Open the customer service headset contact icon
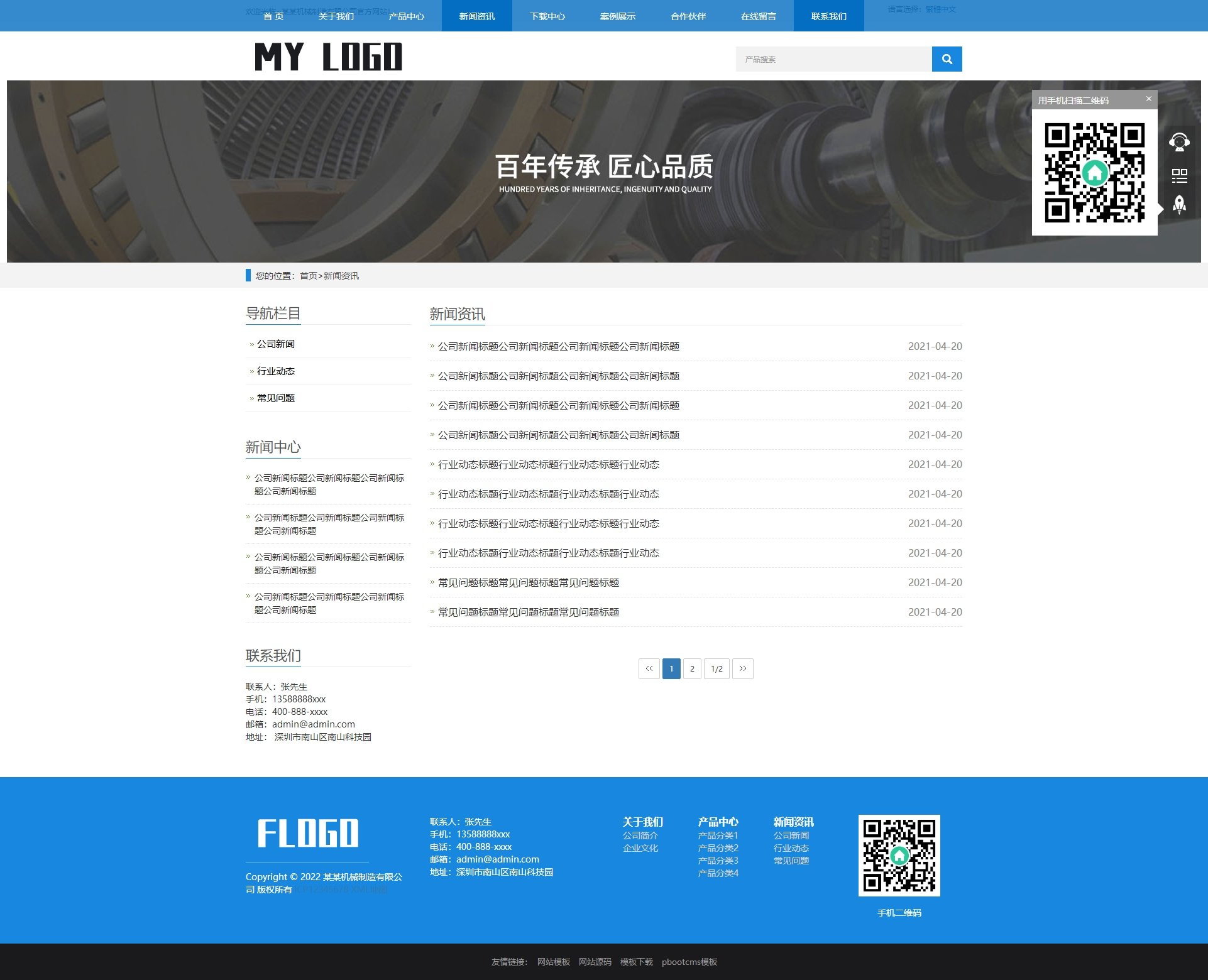The width and height of the screenshot is (1208, 980). click(1180, 141)
